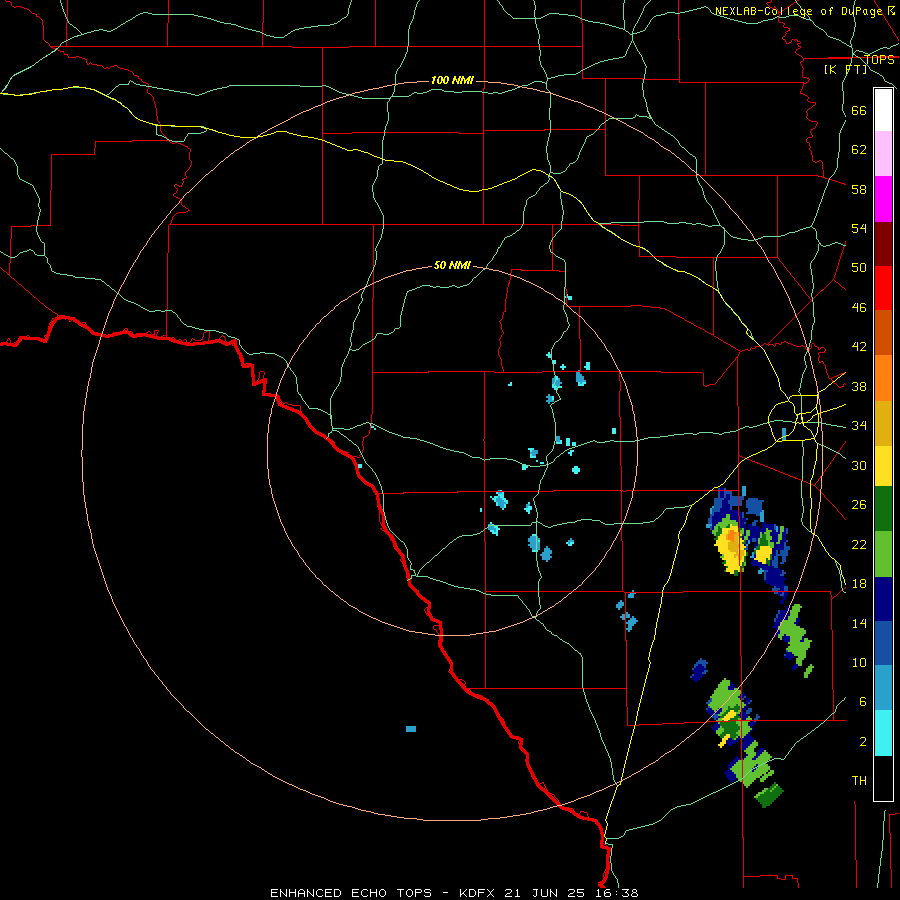Click the "100 NMI" range ring label
Screen dimensions: 900x900
coord(452,80)
